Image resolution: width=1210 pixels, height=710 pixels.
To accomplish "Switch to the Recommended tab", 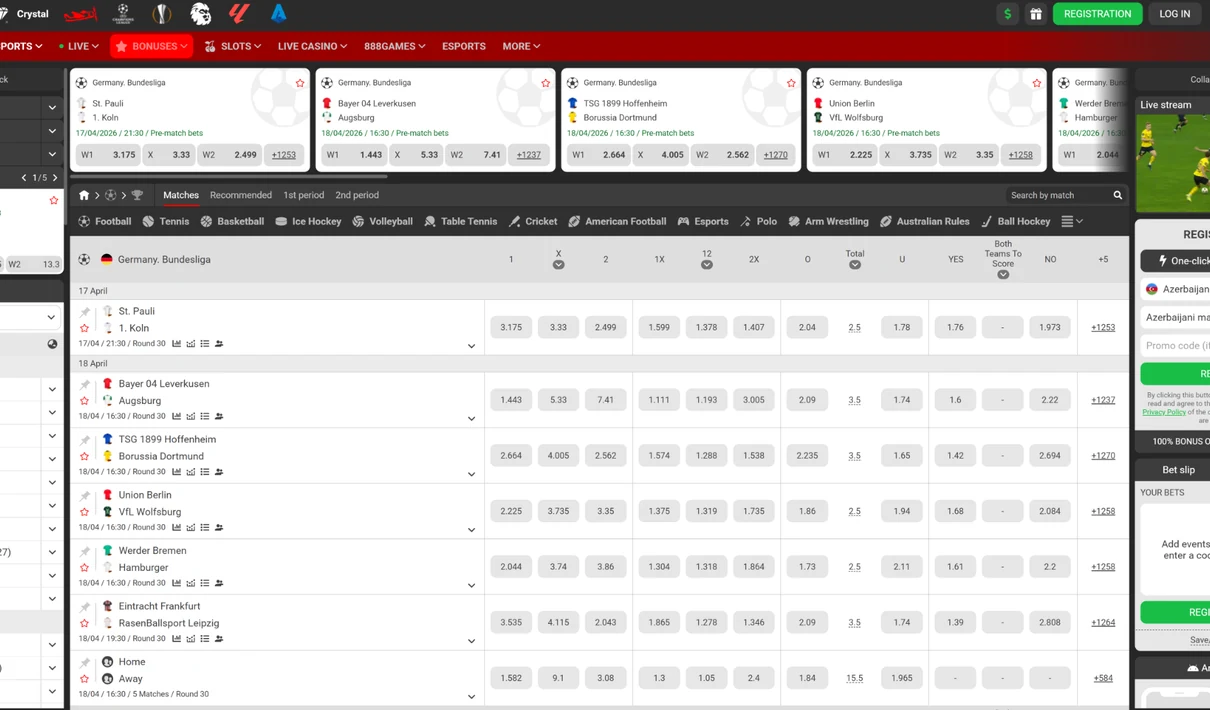I will [x=241, y=195].
